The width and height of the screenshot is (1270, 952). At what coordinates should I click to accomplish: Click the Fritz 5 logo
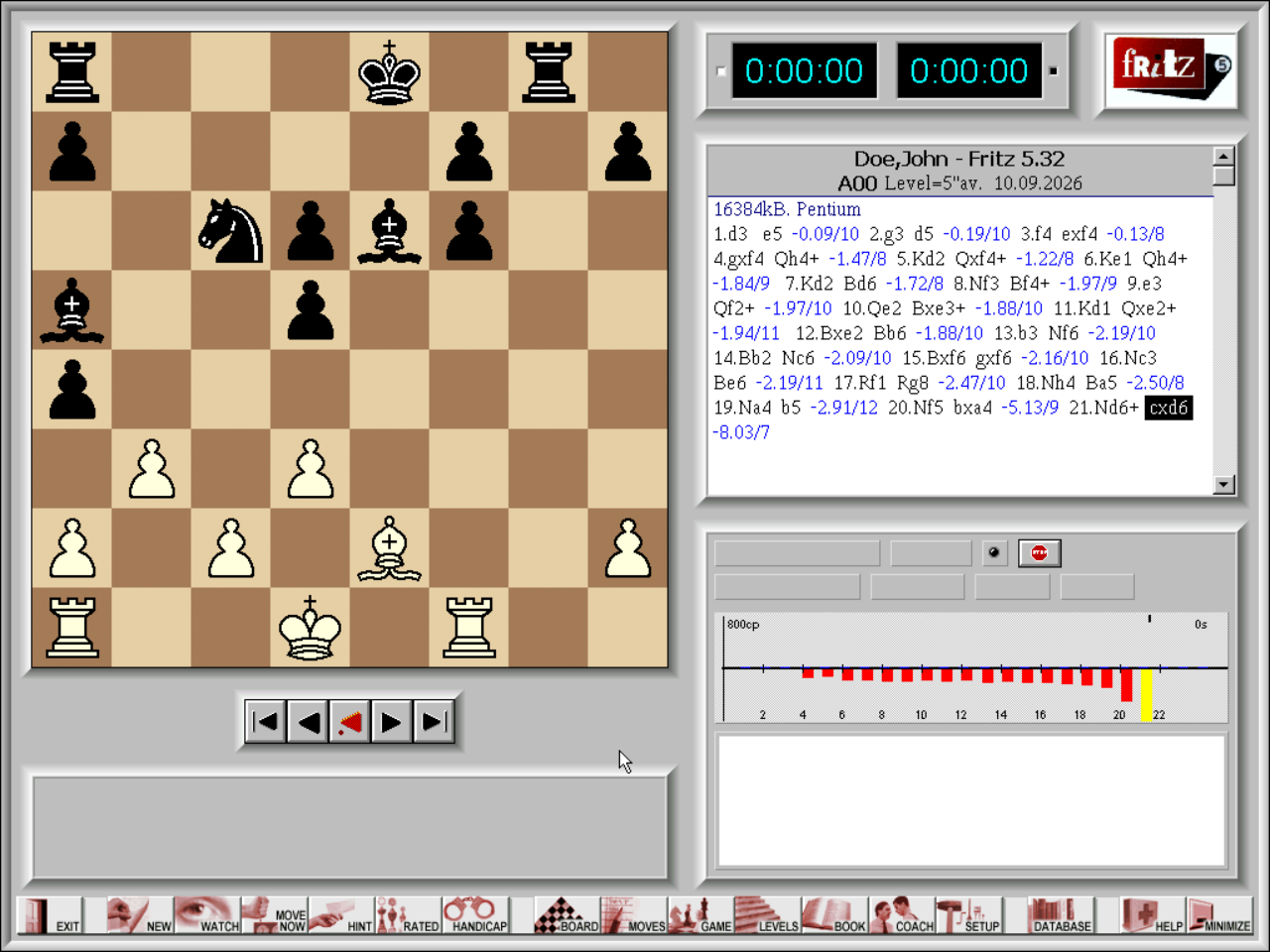click(1171, 69)
